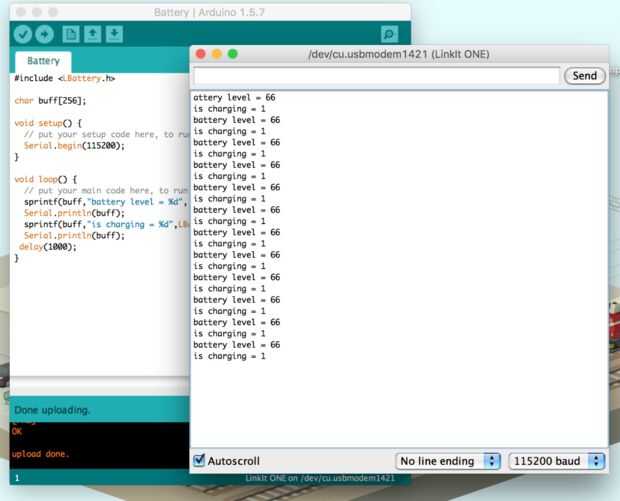The height and width of the screenshot is (501, 620).
Task: Click the "LinkIt ONE on /dev/cu.usbmodem1421" status text
Action: [320, 478]
